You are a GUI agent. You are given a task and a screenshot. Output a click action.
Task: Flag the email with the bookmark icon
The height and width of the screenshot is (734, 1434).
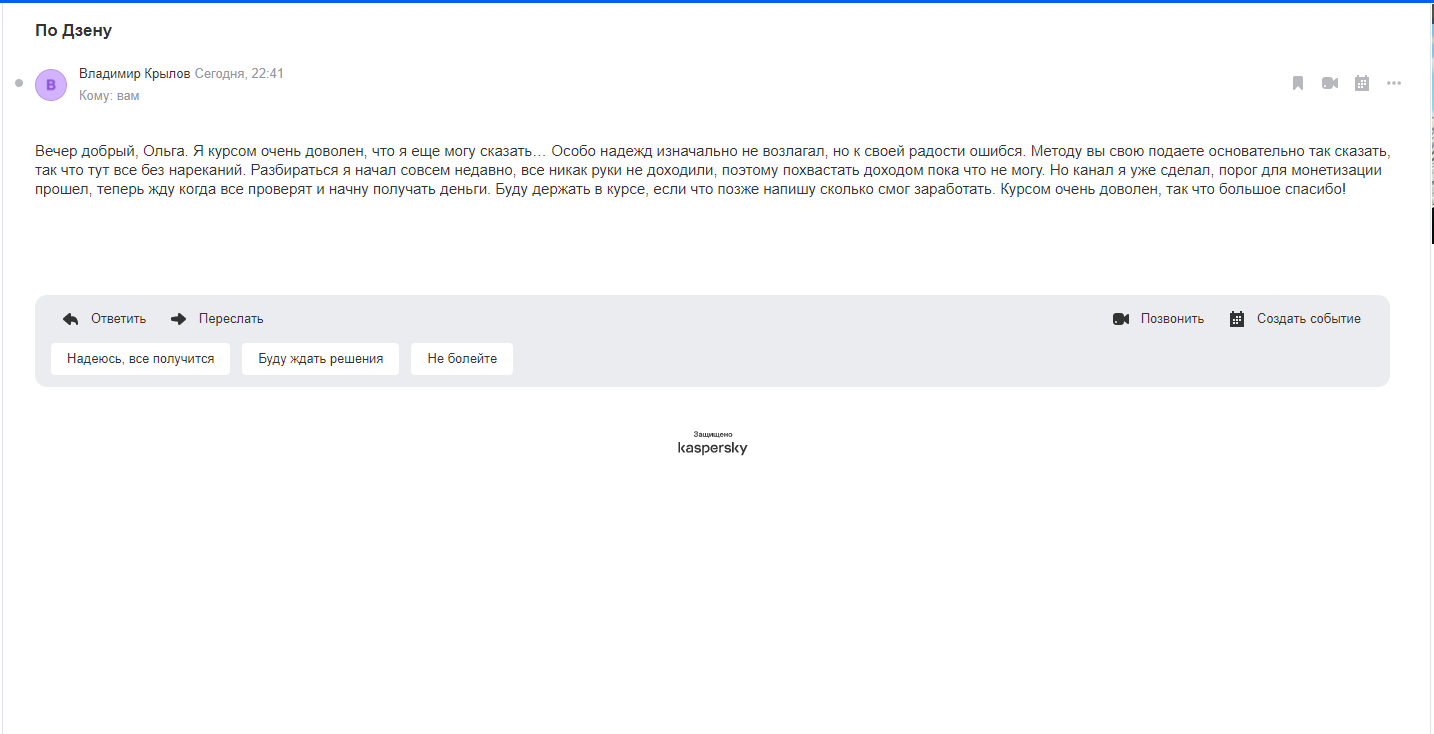click(1297, 83)
